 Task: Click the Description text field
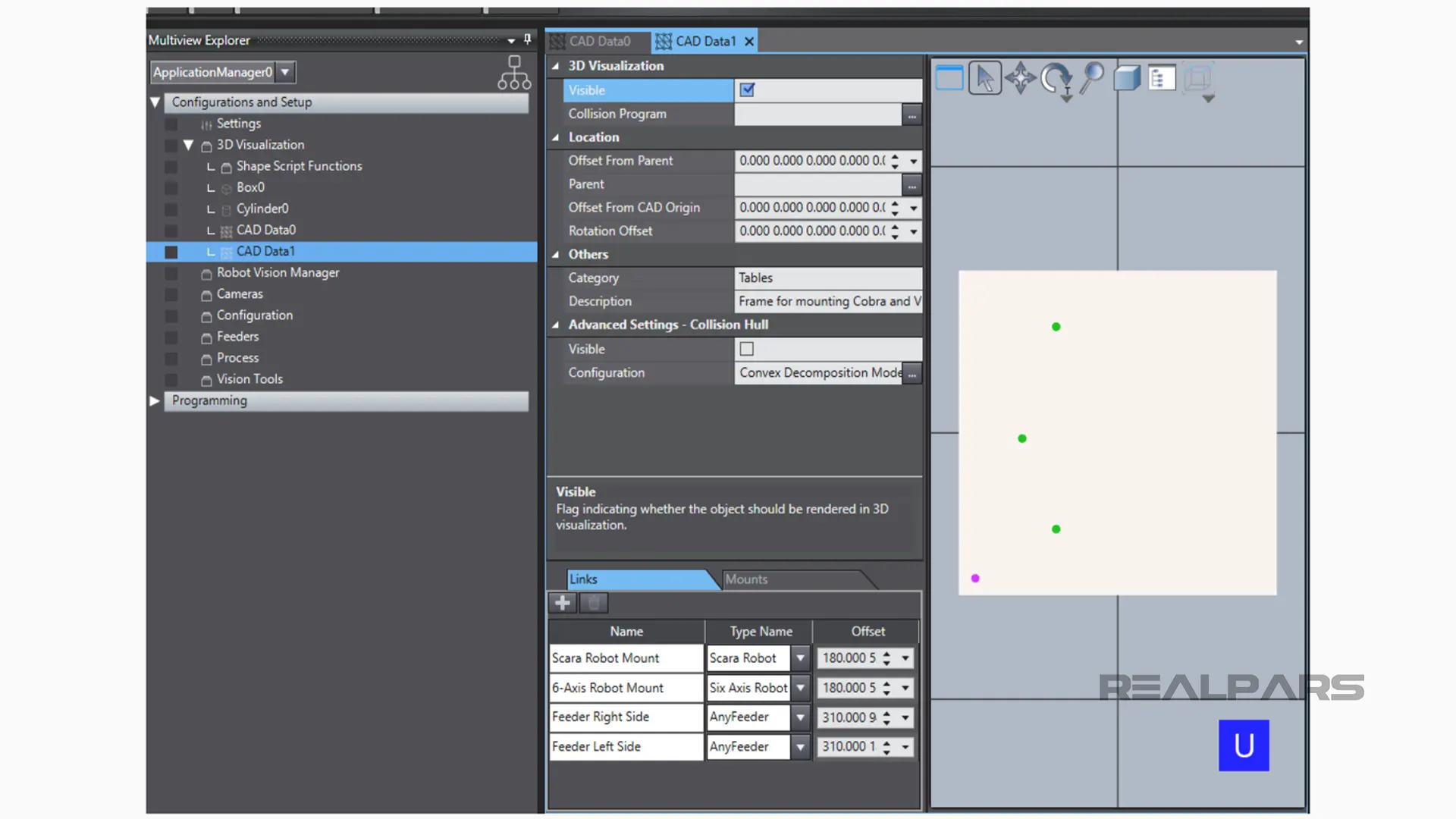coord(828,302)
